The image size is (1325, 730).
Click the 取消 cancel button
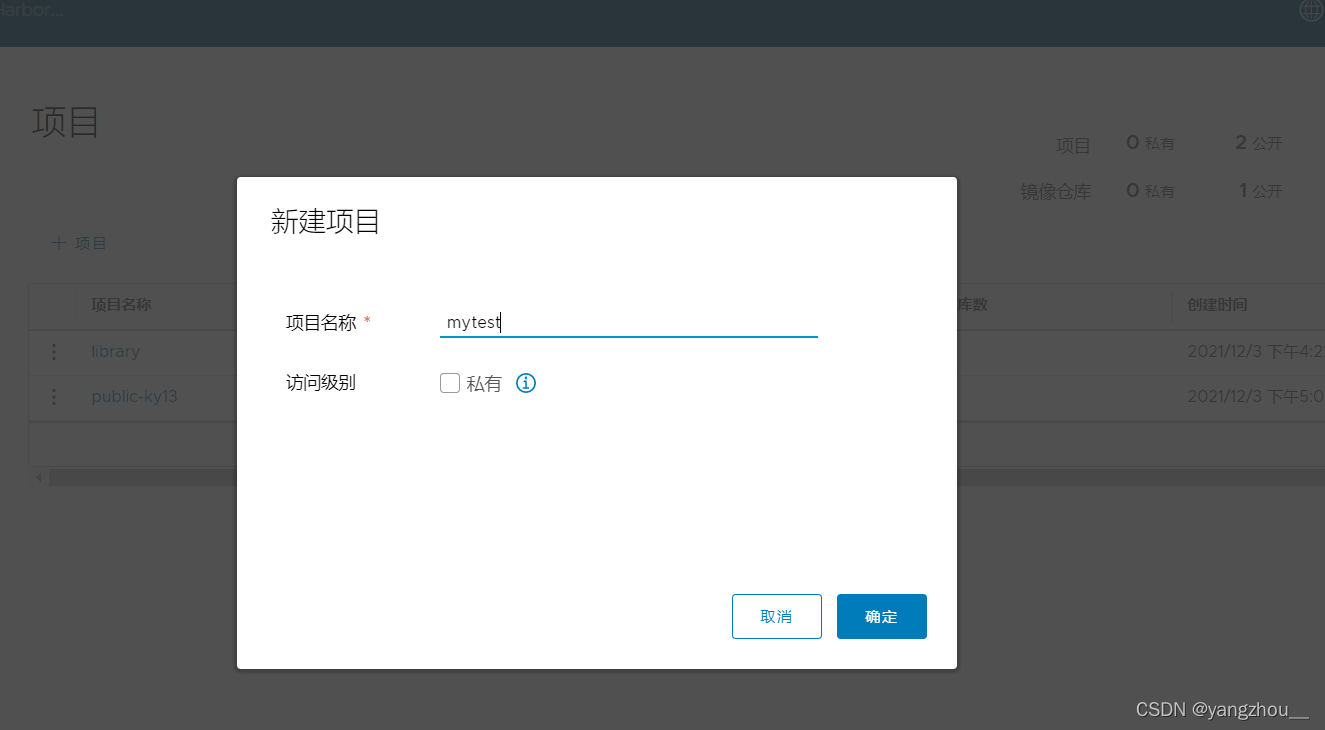tap(777, 616)
